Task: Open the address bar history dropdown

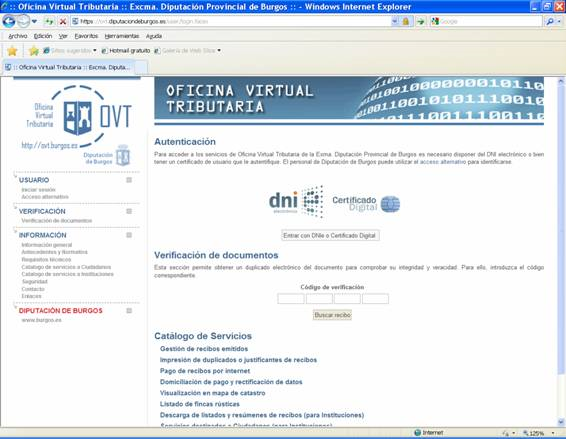Action: [395, 22]
